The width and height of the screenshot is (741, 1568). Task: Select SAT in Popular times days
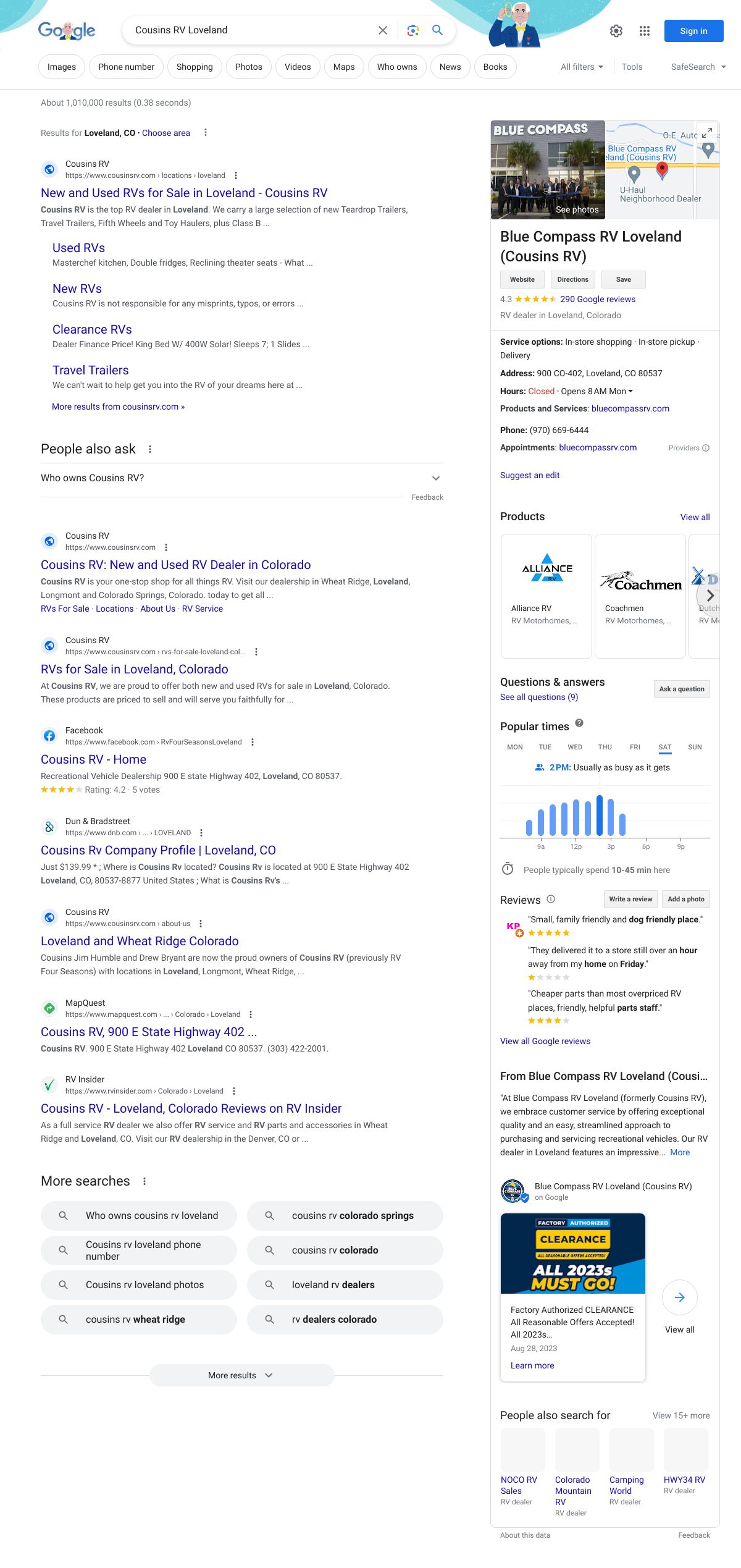[x=664, y=747]
